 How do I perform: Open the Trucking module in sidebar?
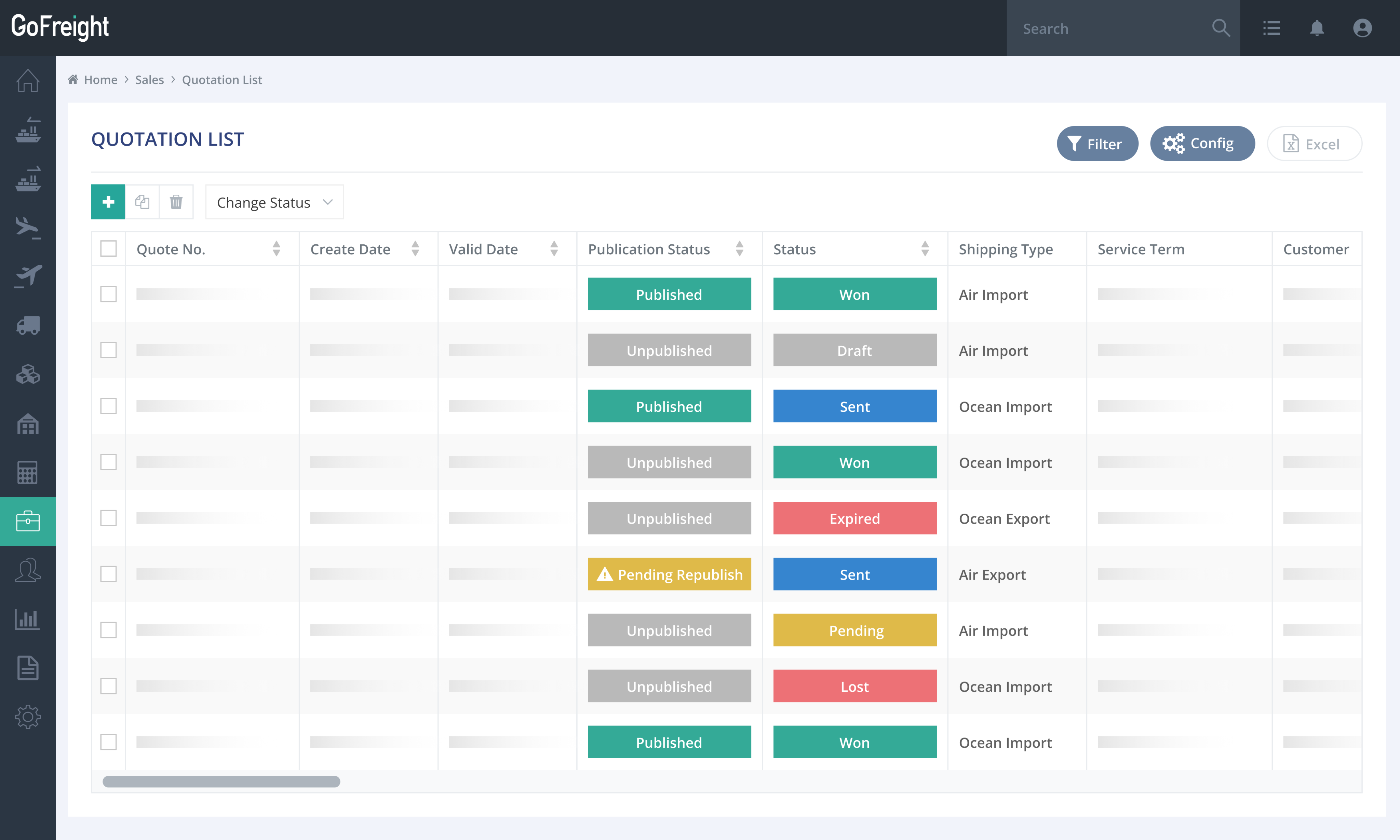tap(28, 325)
